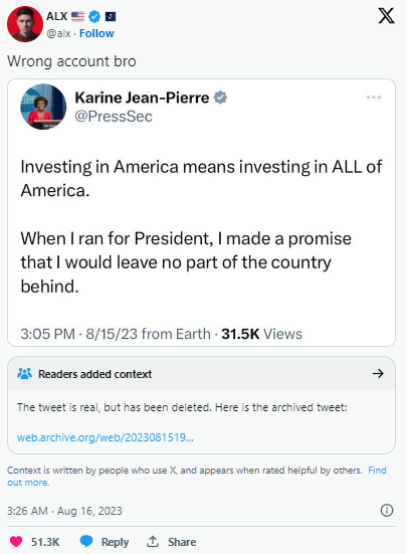
Task: Open the @PressSec handle
Action: pyautogui.click(x=113, y=116)
